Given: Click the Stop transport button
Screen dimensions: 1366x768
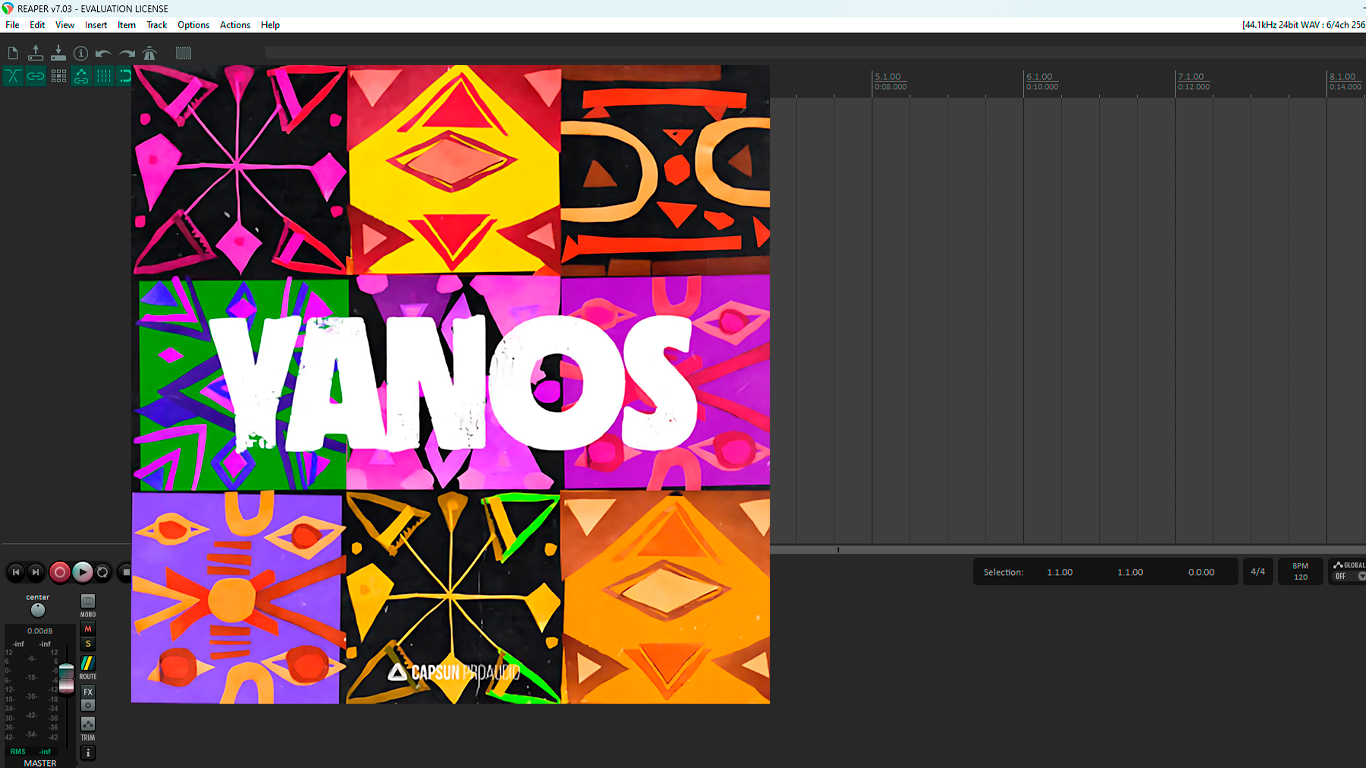Looking at the screenshot, I should tap(124, 572).
